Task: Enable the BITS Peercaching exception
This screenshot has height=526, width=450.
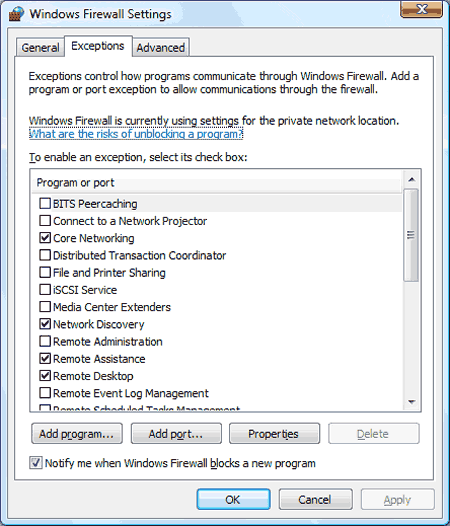Action: [x=45, y=203]
